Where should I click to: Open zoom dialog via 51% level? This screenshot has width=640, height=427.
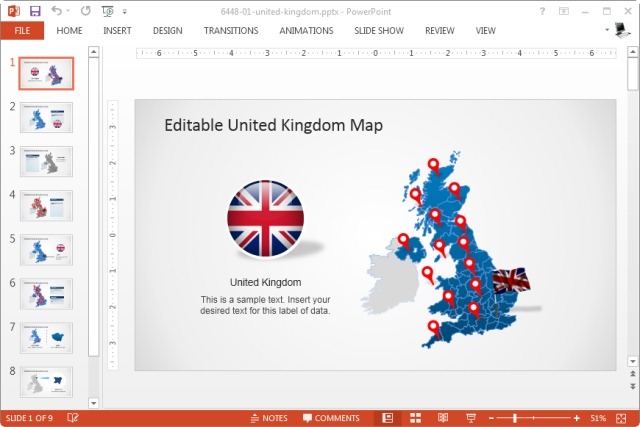(598, 418)
